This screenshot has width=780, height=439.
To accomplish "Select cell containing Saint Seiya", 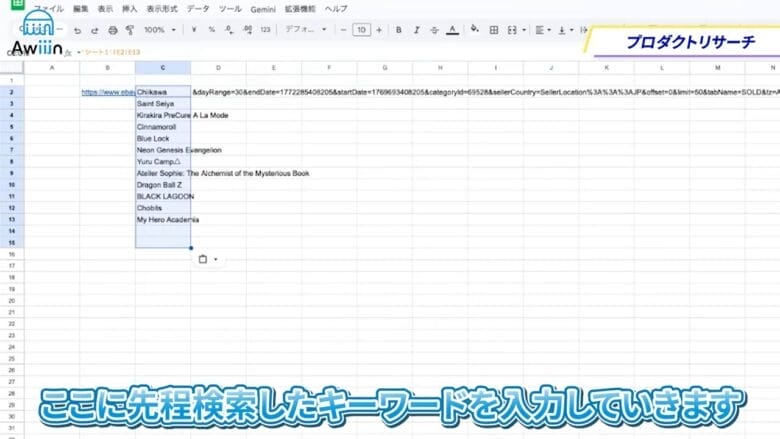I will [163, 103].
